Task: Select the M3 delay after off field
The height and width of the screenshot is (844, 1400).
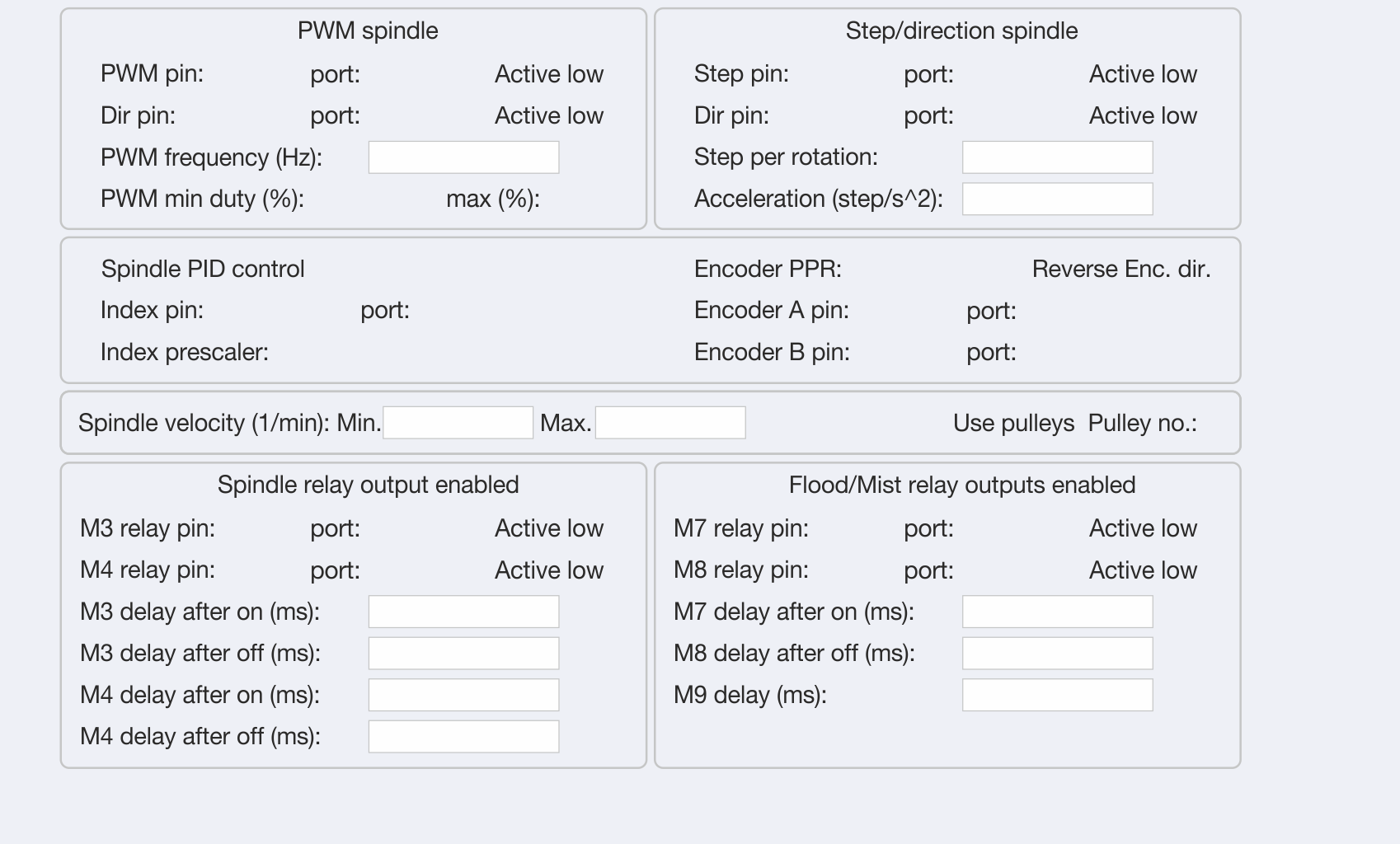Action: pos(463,654)
